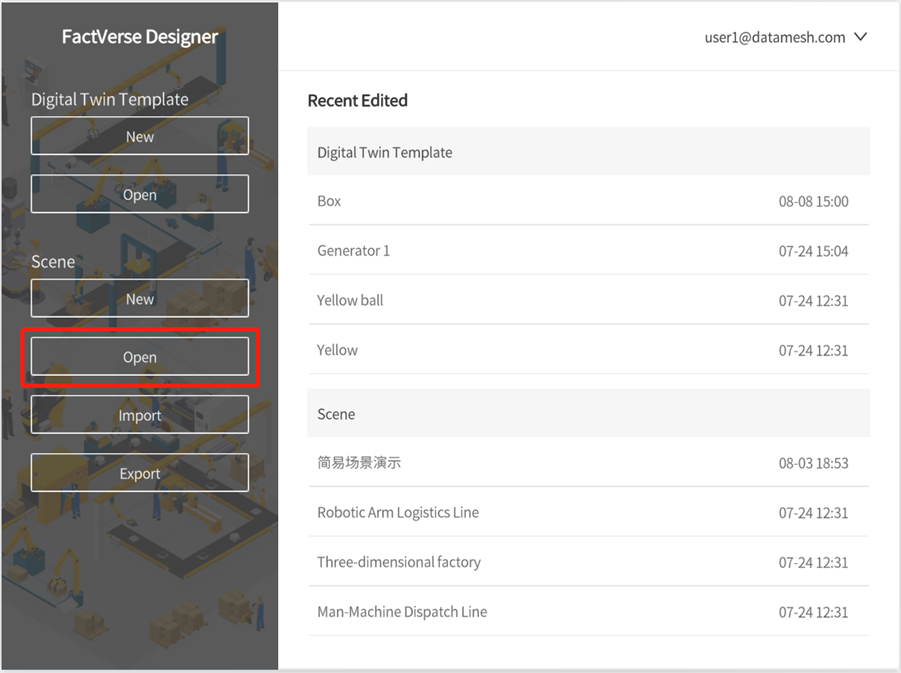
Task: Click the FactVerse Designer title
Action: [140, 37]
